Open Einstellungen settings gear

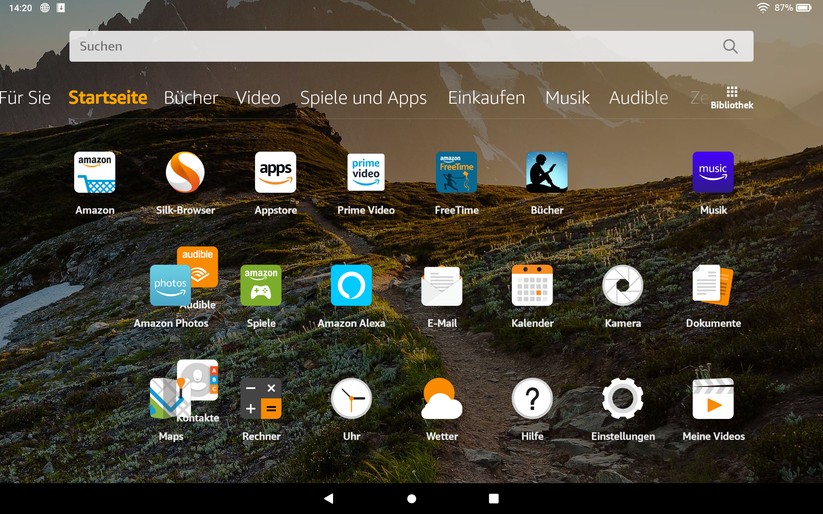point(622,399)
